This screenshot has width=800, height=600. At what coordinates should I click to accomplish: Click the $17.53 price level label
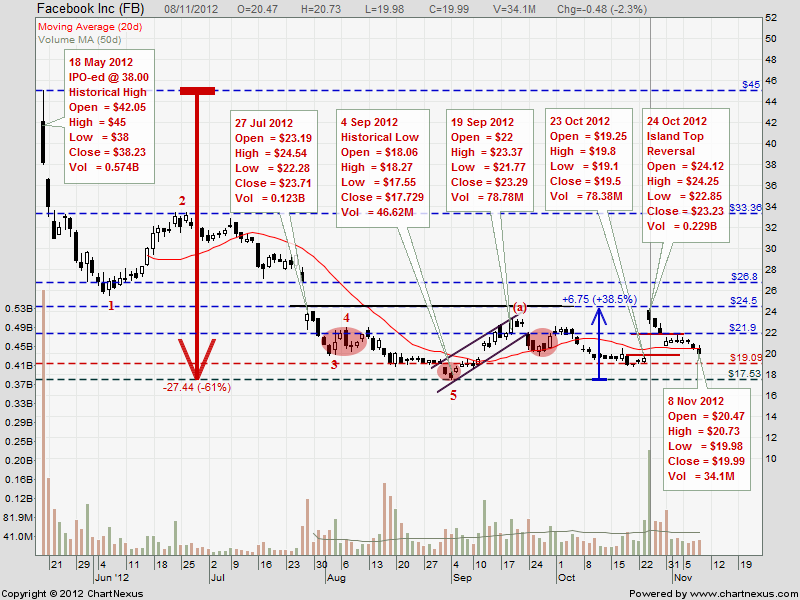745,374
